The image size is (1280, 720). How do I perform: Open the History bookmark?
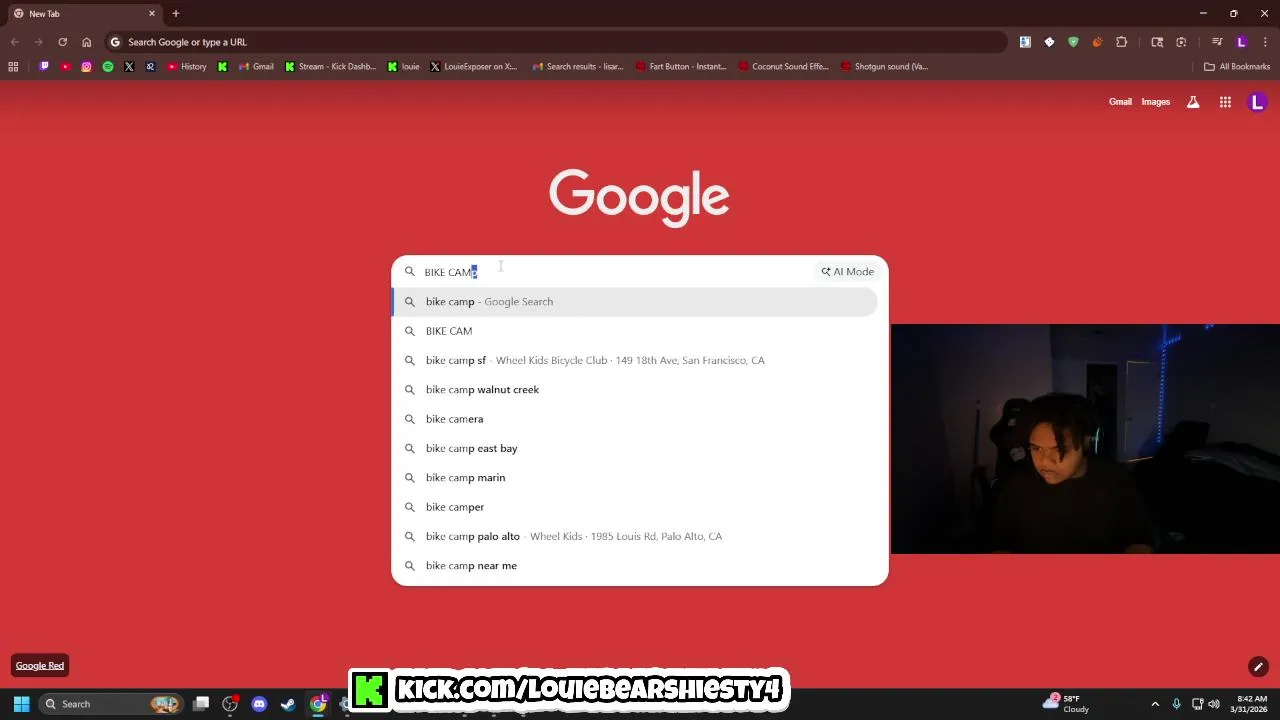[187, 67]
